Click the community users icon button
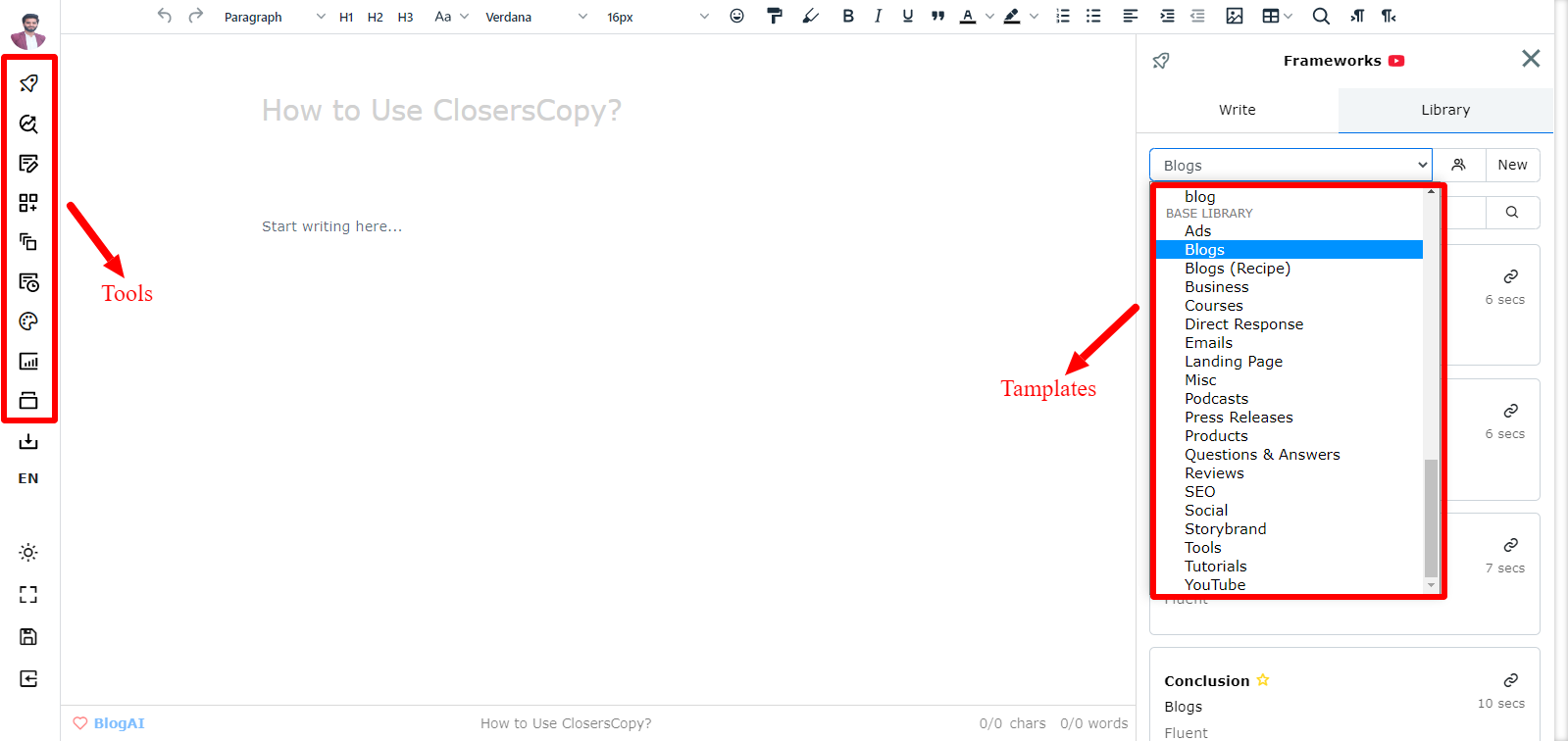 click(1459, 165)
